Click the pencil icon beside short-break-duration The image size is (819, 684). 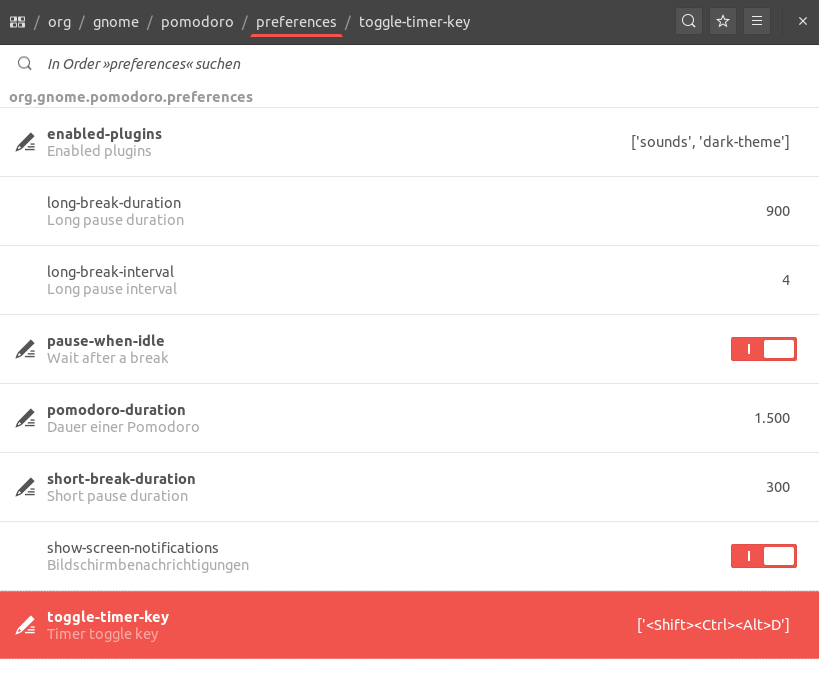[x=25, y=487]
